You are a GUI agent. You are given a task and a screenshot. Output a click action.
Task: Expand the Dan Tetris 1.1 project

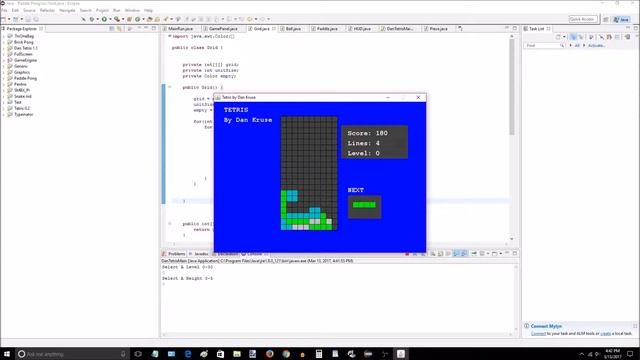(4, 48)
